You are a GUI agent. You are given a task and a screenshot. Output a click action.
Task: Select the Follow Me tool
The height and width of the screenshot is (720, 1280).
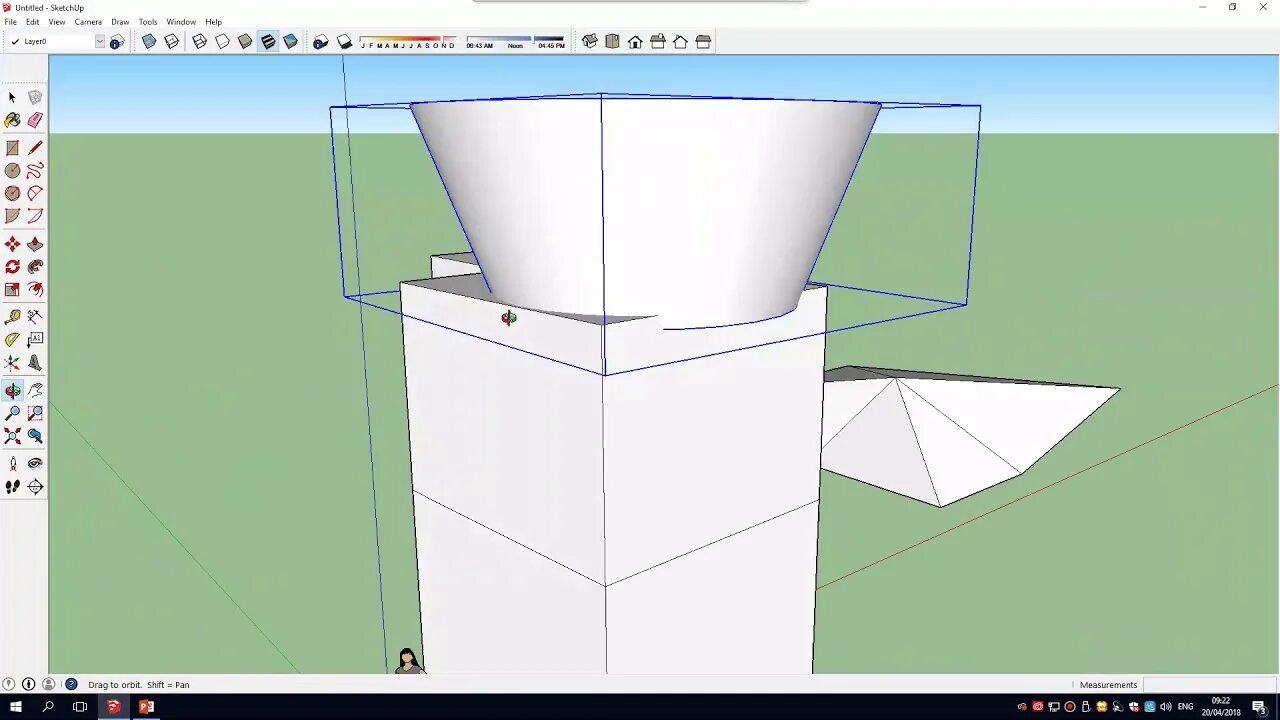(x=35, y=267)
